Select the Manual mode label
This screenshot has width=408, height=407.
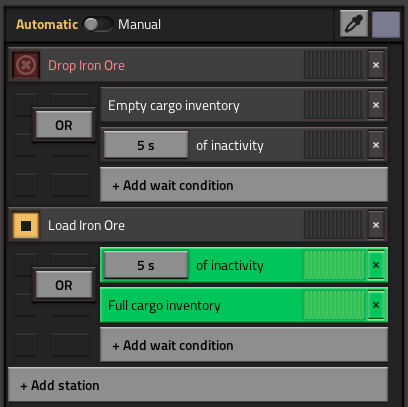tap(139, 24)
